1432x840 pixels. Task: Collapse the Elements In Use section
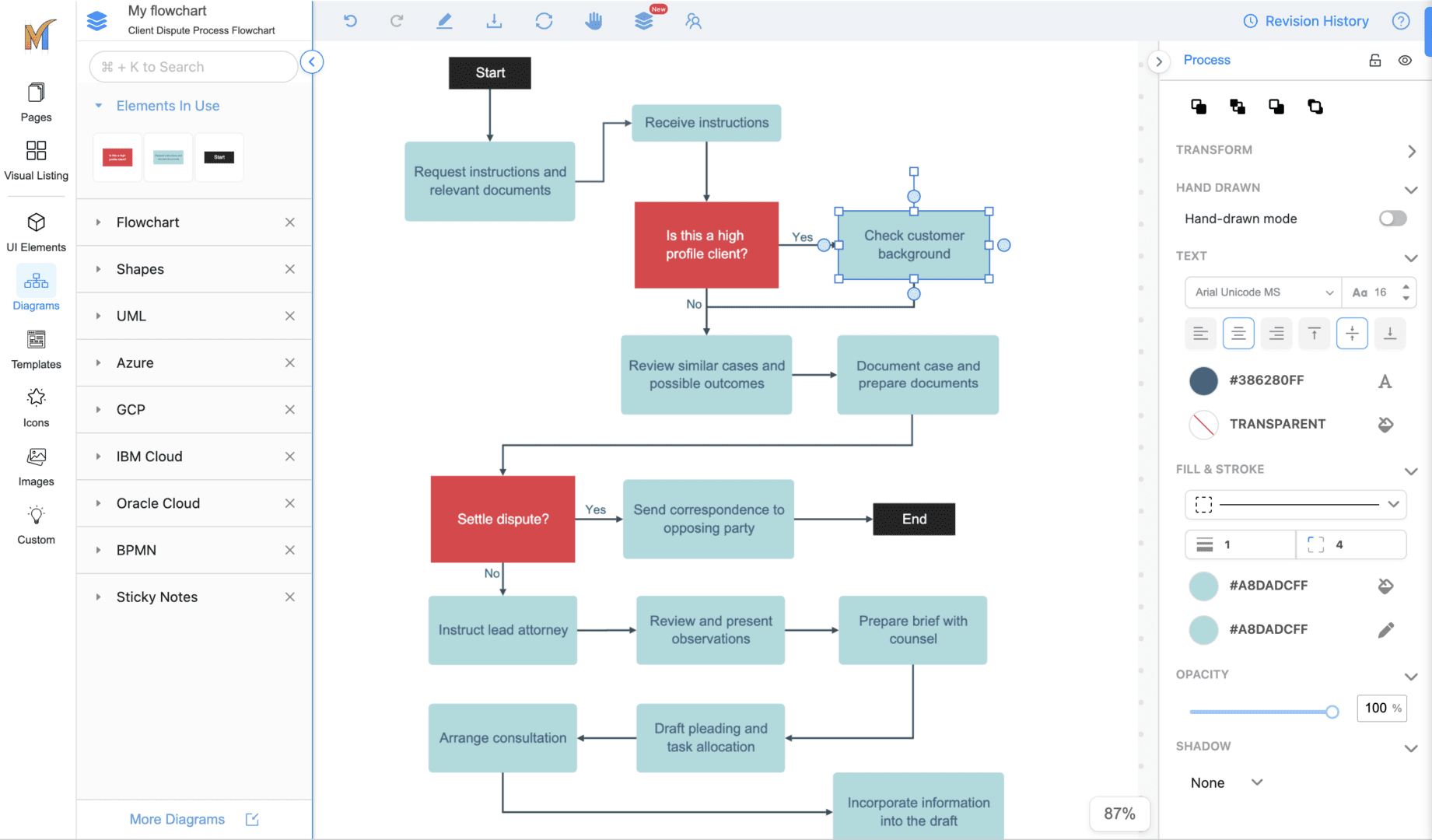(x=98, y=105)
